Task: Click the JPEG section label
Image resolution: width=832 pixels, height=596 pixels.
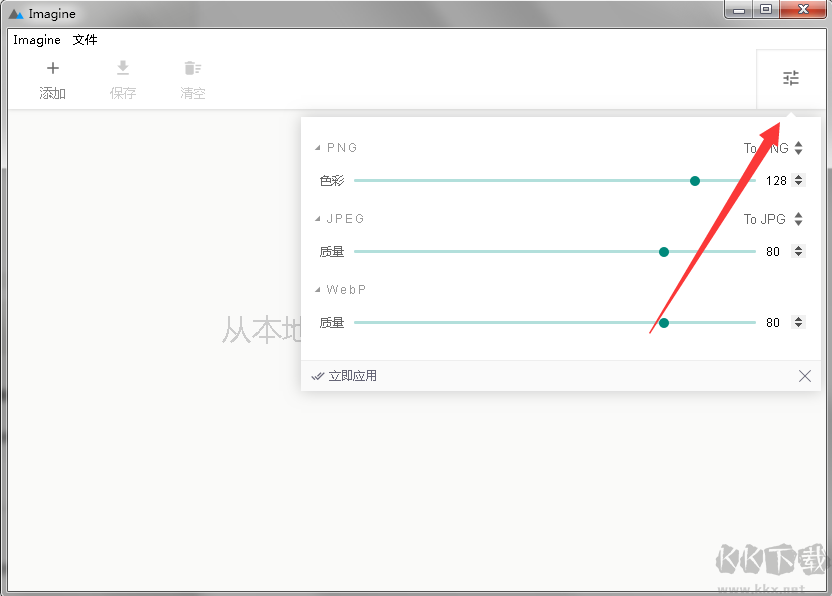Action: tap(345, 219)
